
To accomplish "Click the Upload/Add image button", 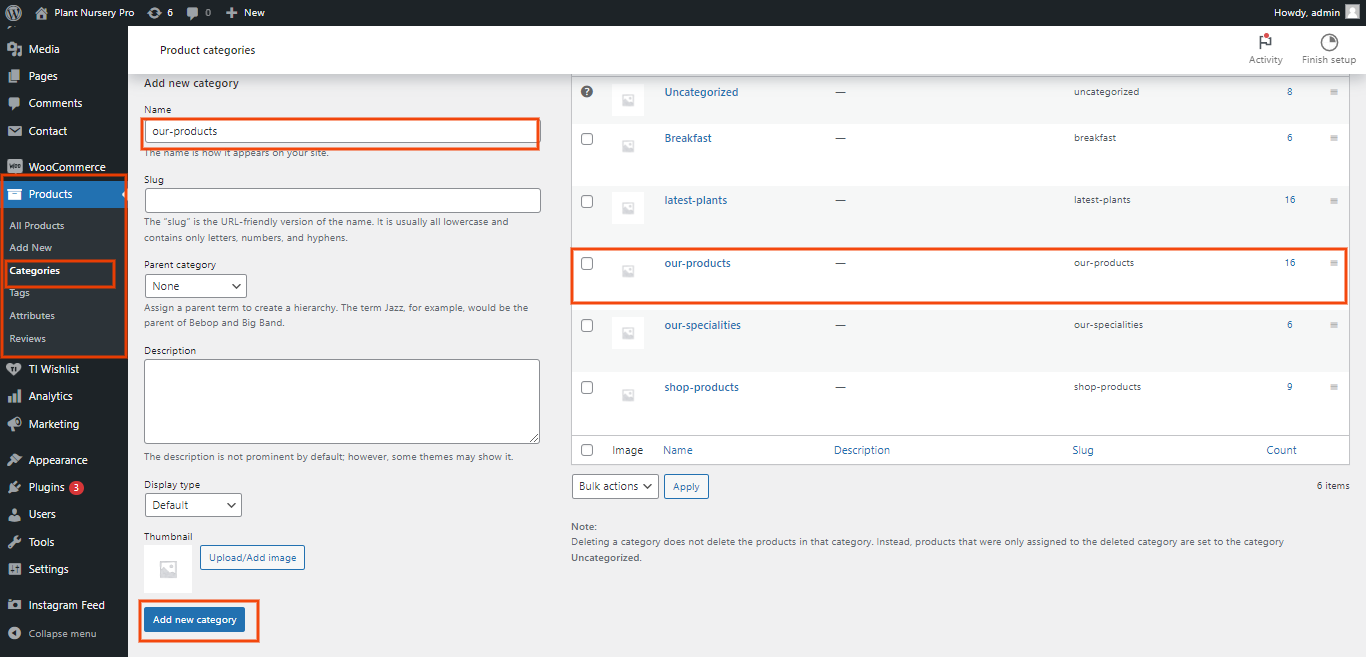I will tap(252, 557).
